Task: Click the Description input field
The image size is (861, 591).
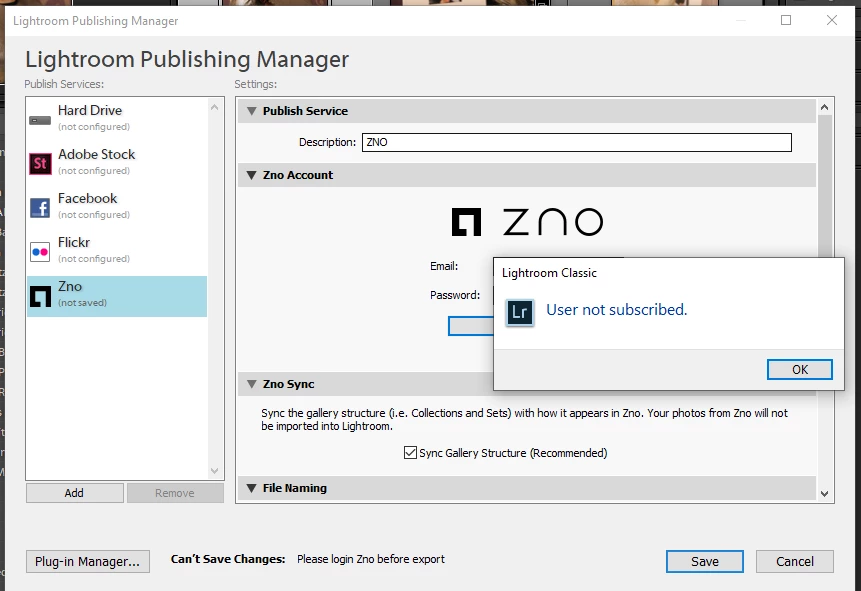Action: pyautogui.click(x=577, y=142)
